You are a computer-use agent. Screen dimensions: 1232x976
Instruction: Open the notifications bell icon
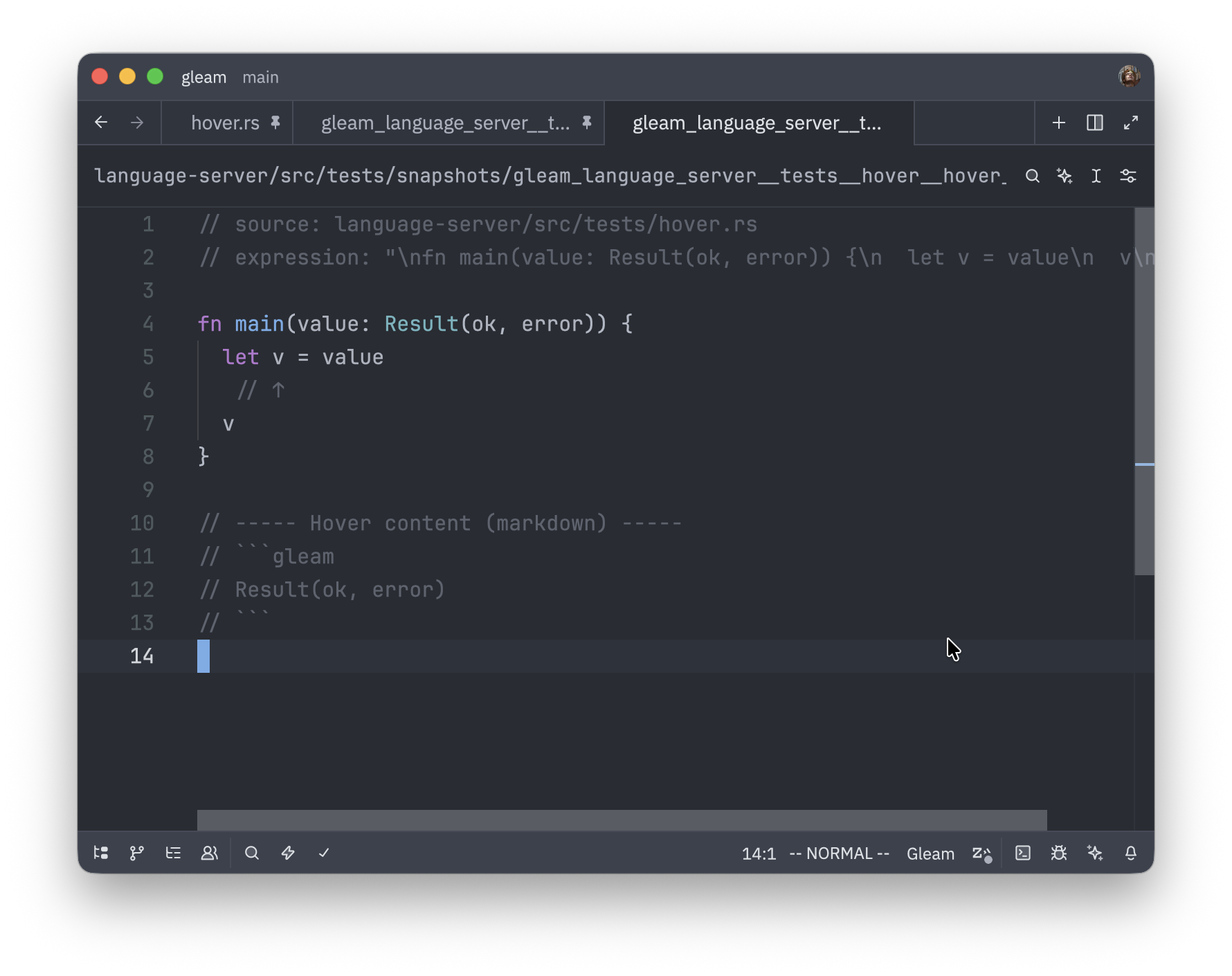1131,853
